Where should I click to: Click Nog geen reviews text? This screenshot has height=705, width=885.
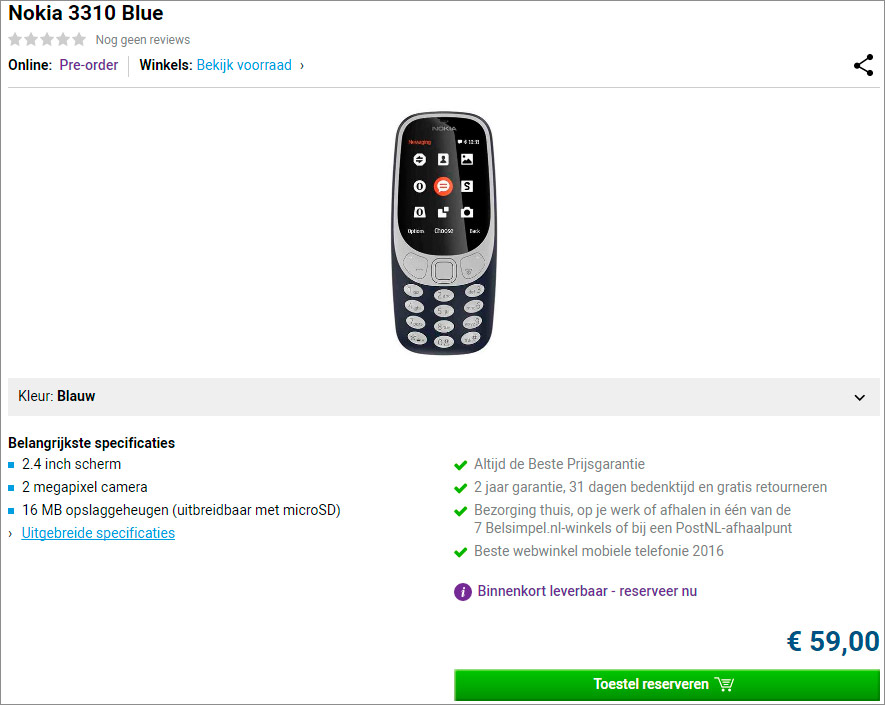[x=143, y=40]
